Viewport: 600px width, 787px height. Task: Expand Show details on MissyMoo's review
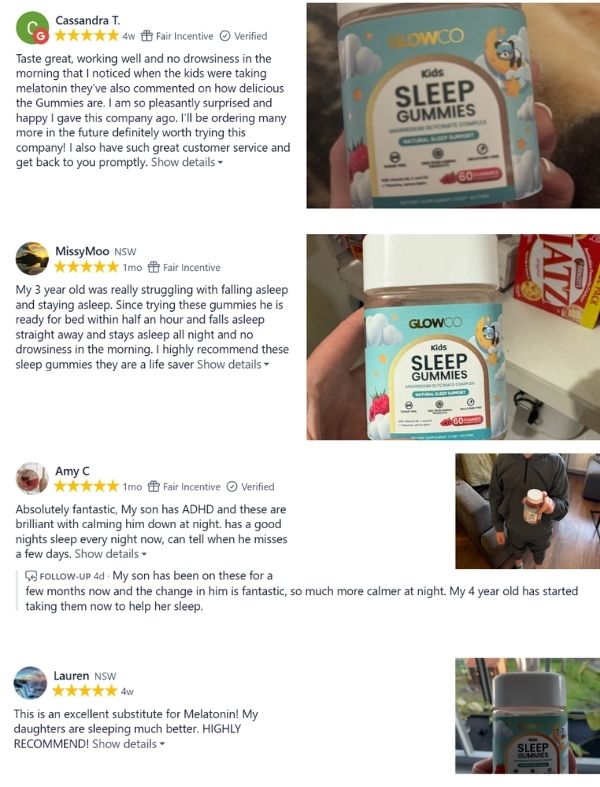(233, 365)
